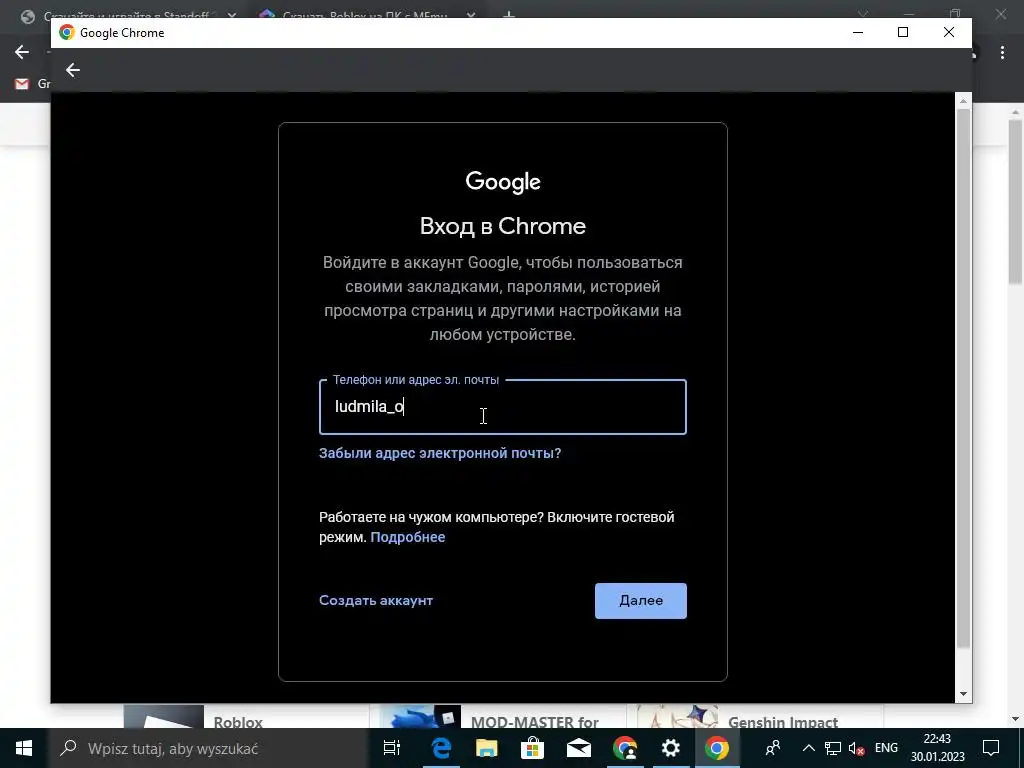
Task: Open notification center icon
Action: [991, 748]
